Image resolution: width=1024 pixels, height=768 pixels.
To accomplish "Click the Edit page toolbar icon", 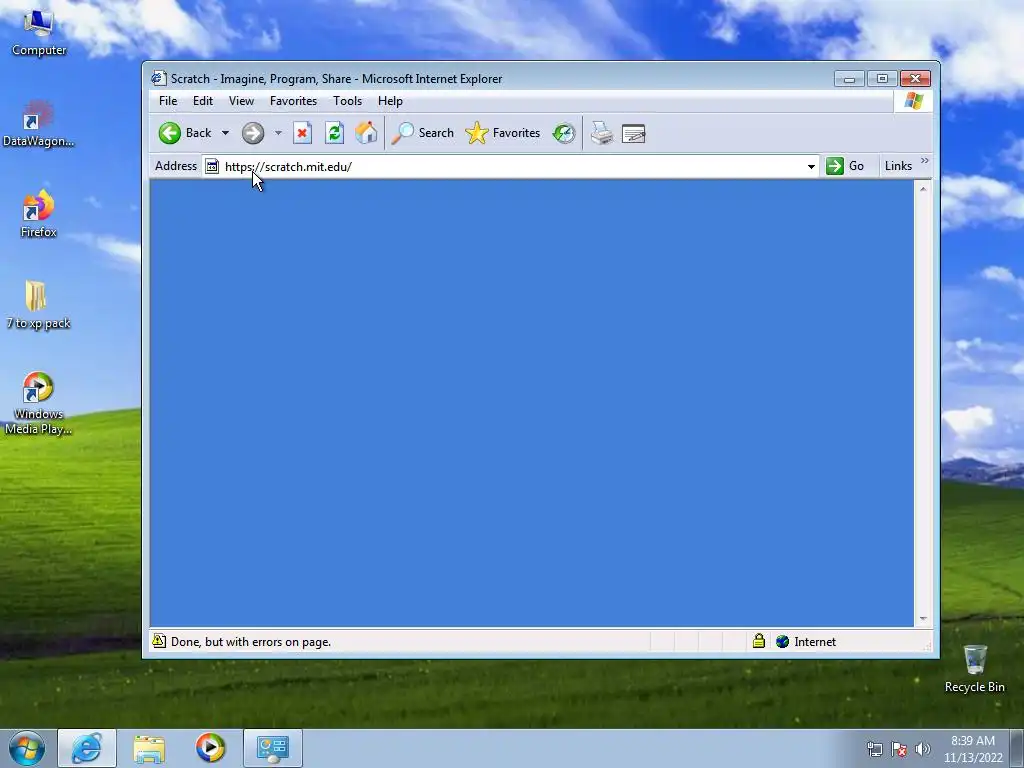I will click(x=633, y=133).
